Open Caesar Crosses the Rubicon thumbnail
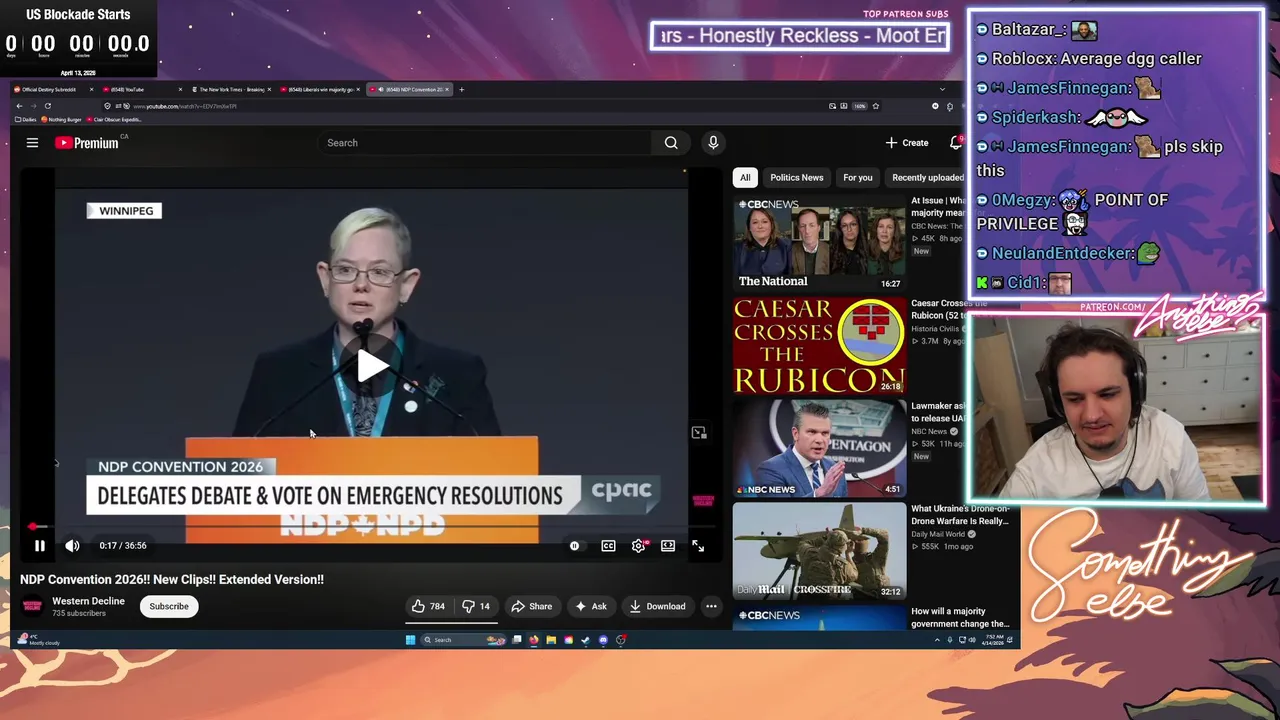1280x720 pixels. [x=819, y=346]
